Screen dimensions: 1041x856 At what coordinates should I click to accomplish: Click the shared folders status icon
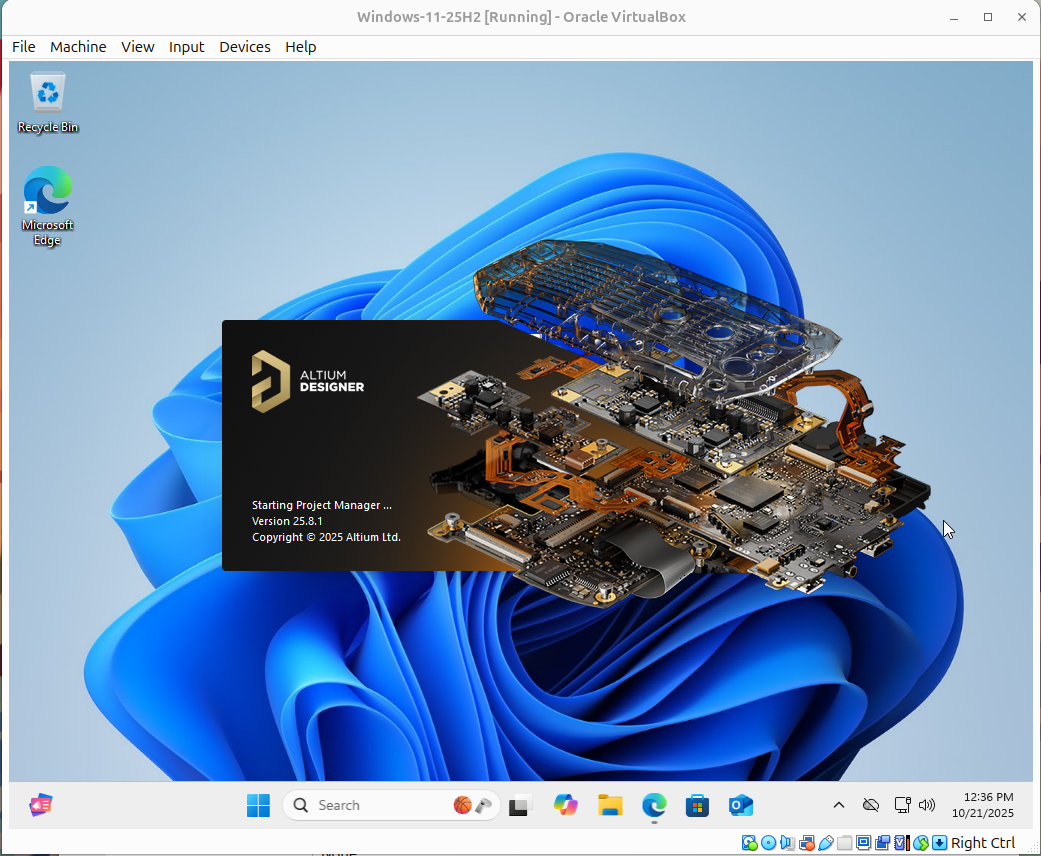point(845,843)
